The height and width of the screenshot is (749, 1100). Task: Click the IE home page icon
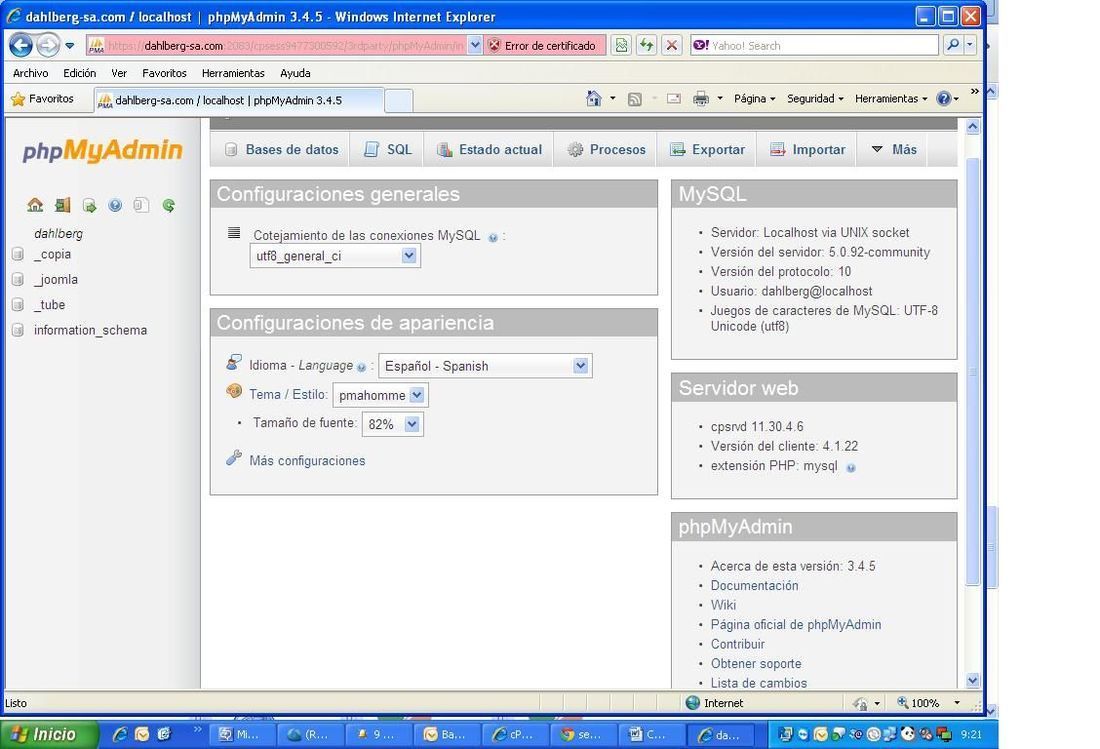(593, 99)
